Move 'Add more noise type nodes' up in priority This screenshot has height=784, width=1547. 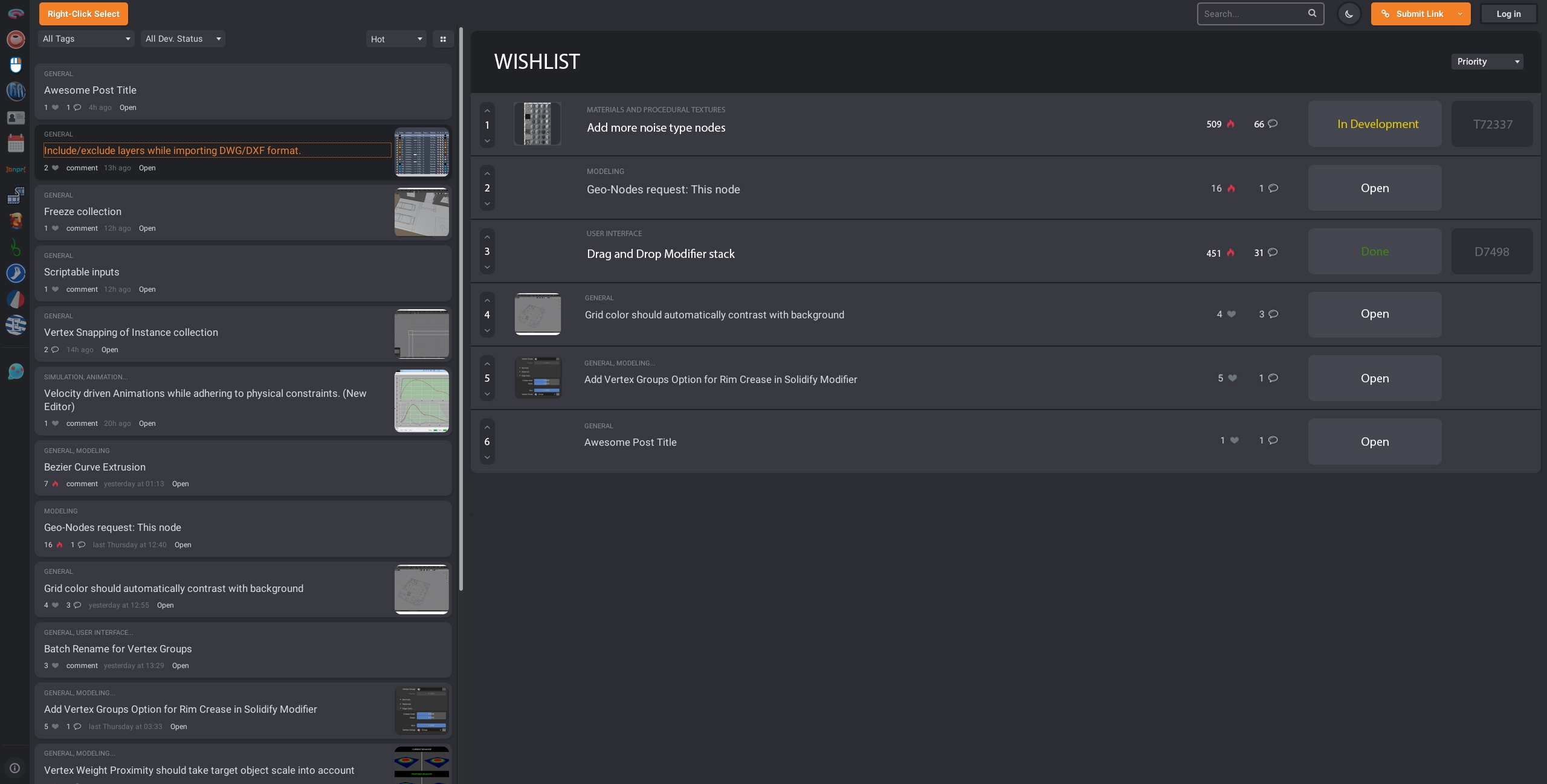[x=487, y=111]
